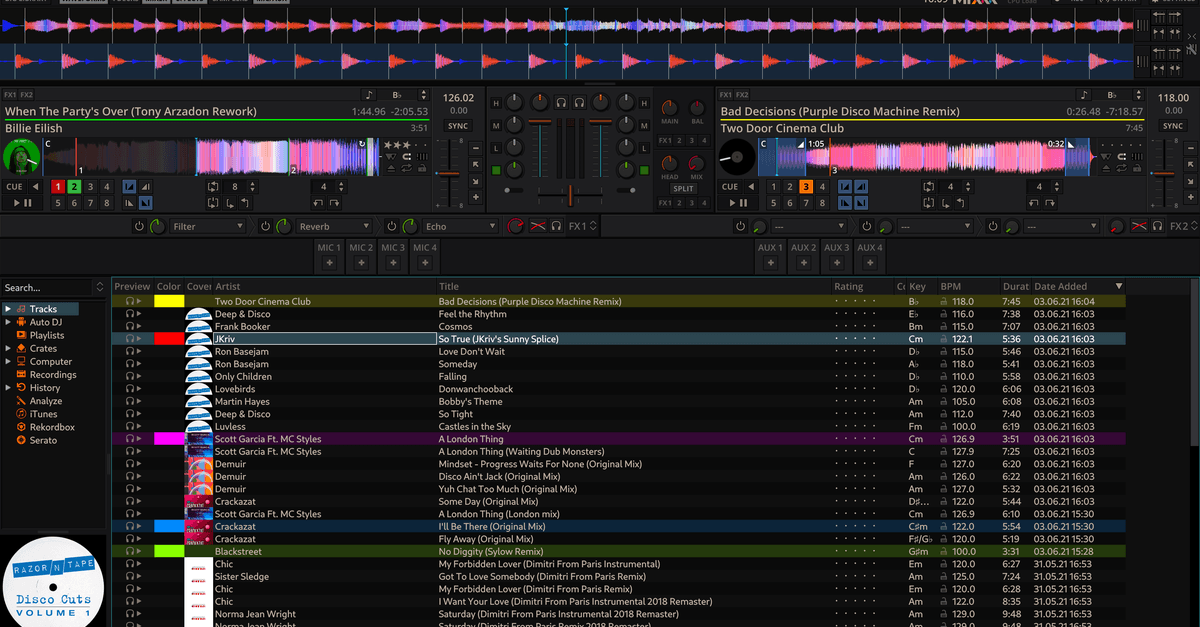Click the star rating icon on the left deck

[x=392, y=145]
